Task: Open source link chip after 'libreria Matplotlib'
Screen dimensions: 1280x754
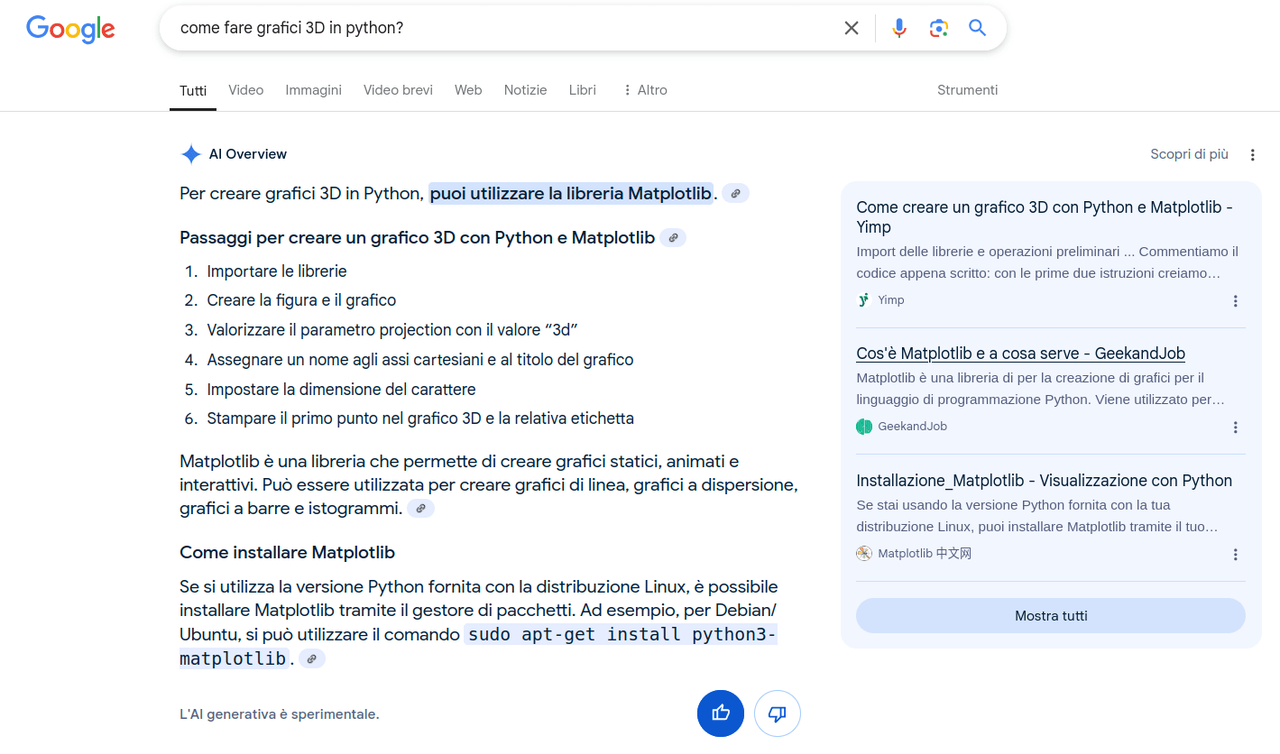Action: 736,193
